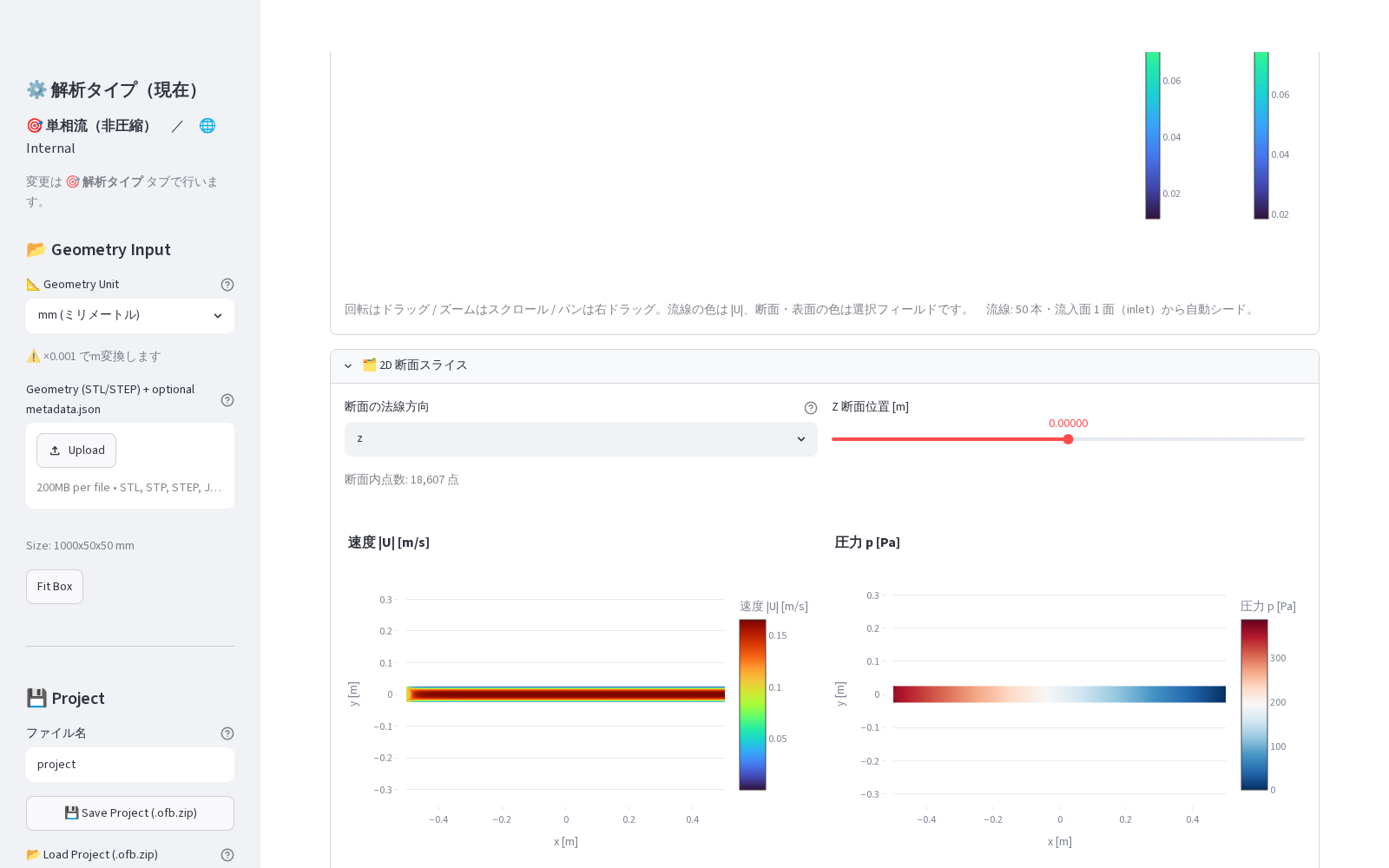Click the Fit Box button
The width and height of the screenshot is (1389, 868).
(55, 587)
